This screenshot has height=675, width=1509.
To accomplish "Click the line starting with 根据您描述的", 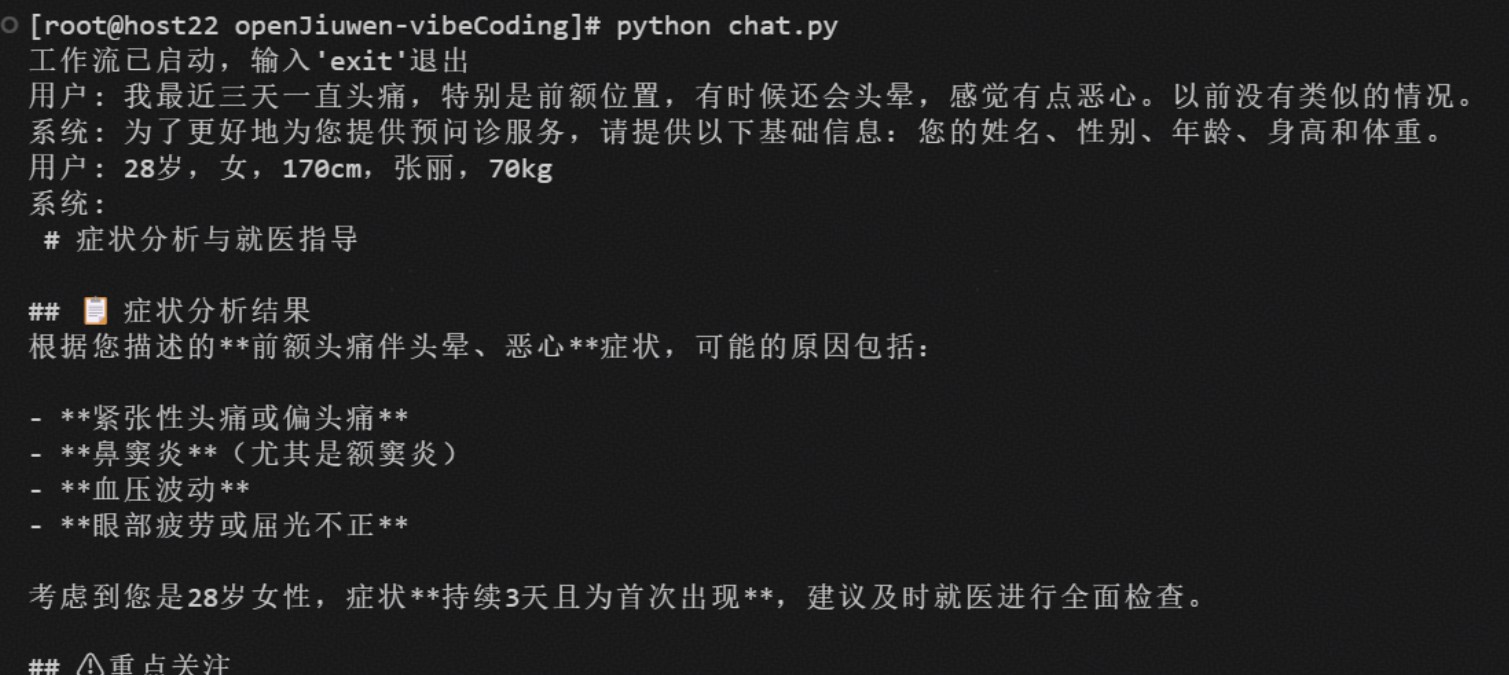I will (x=480, y=348).
